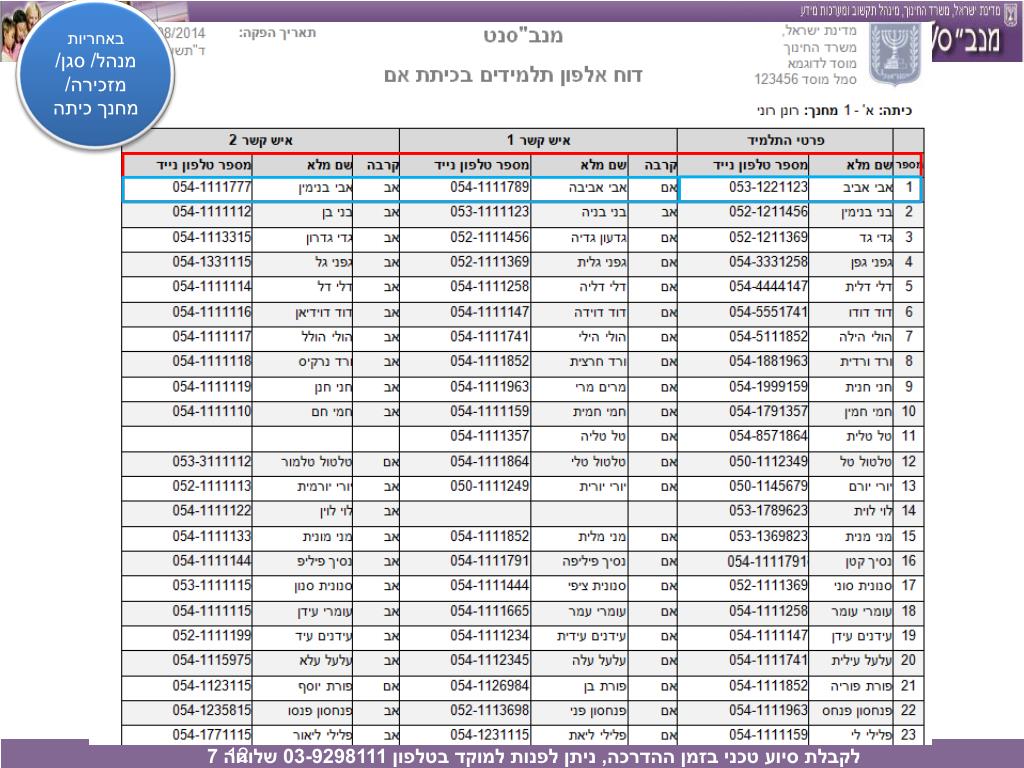Select student phone 052-1211456

[x=768, y=212]
